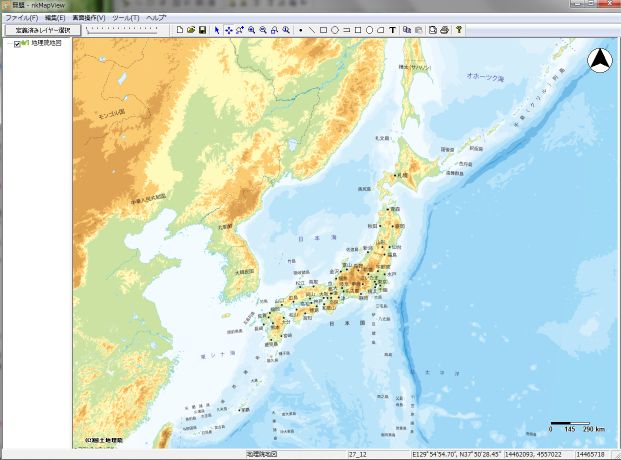Click the New file icon
Screen dimensions: 621x460
tap(179, 30)
